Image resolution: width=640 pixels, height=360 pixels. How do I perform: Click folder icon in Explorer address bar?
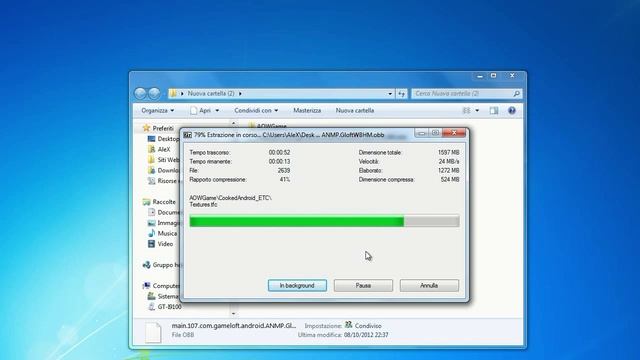(x=173, y=93)
